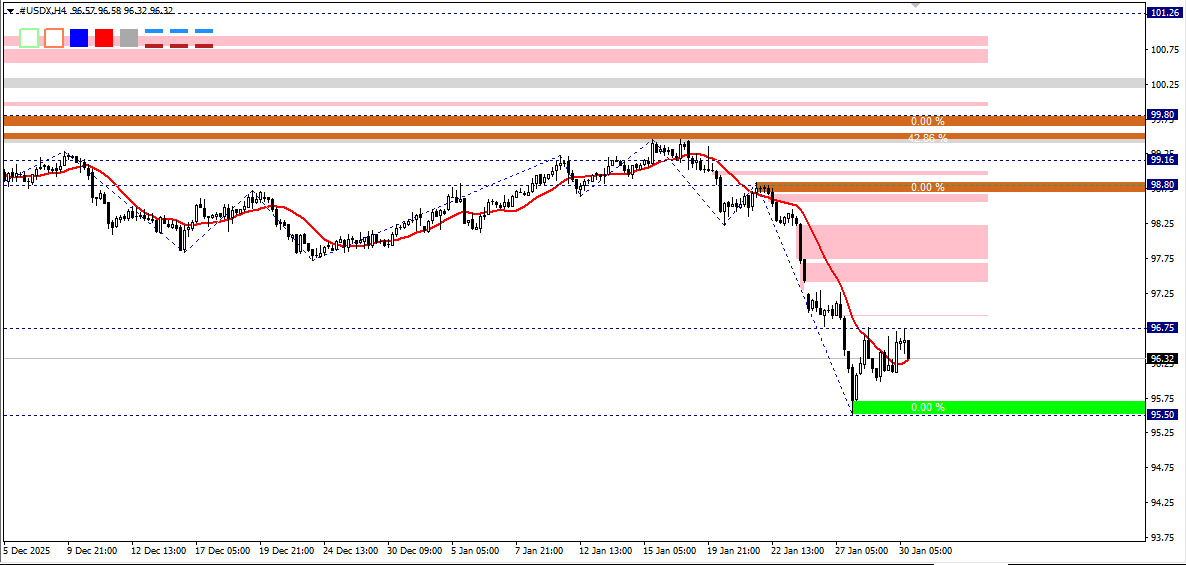The height and width of the screenshot is (565, 1186).
Task: Click the 27 Jan 05:00 time label
Action: coord(863,551)
